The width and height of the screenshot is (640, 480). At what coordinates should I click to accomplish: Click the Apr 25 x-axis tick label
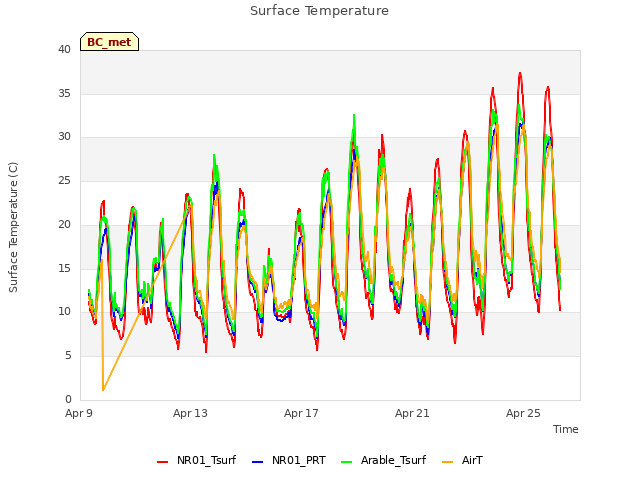pos(523,413)
